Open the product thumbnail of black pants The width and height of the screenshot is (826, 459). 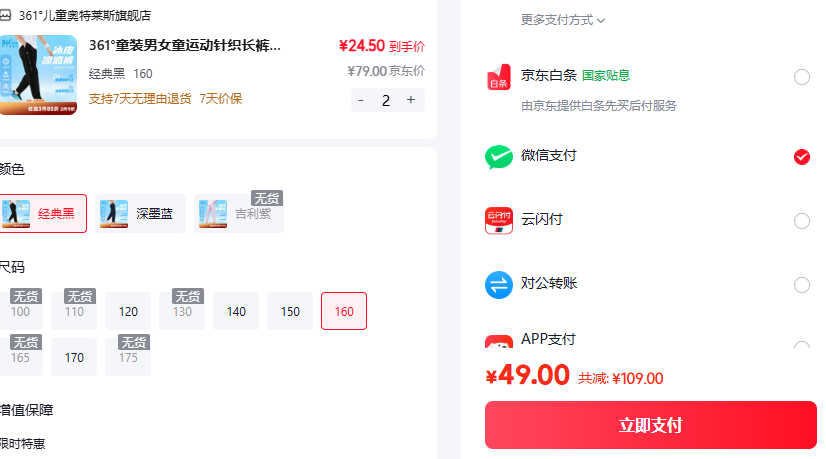click(38, 75)
